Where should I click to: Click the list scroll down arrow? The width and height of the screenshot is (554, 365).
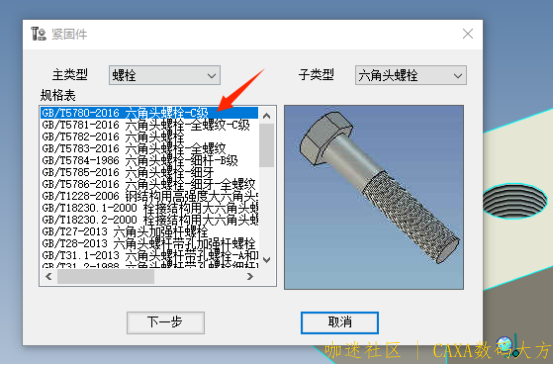(x=267, y=260)
